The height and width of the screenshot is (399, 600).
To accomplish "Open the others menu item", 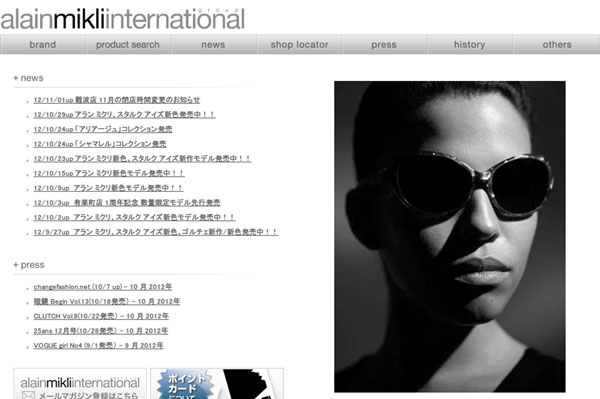I will pyautogui.click(x=557, y=44).
